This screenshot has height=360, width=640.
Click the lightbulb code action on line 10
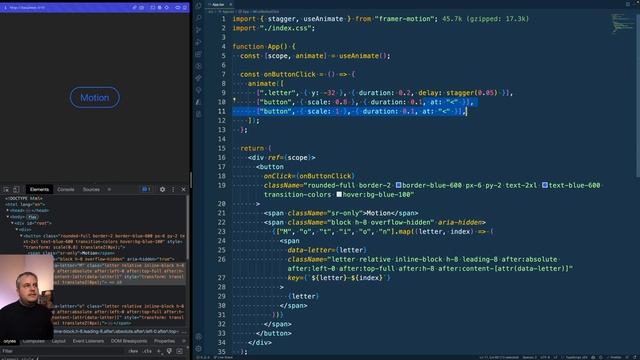click(x=234, y=99)
